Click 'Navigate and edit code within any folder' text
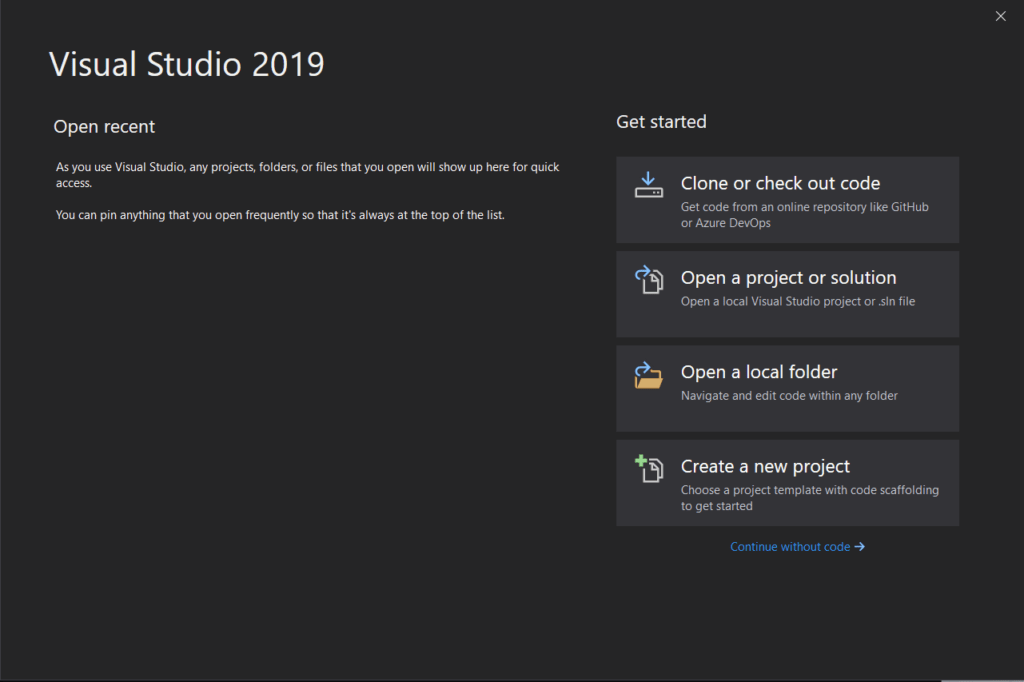Image resolution: width=1024 pixels, height=682 pixels. tap(789, 396)
